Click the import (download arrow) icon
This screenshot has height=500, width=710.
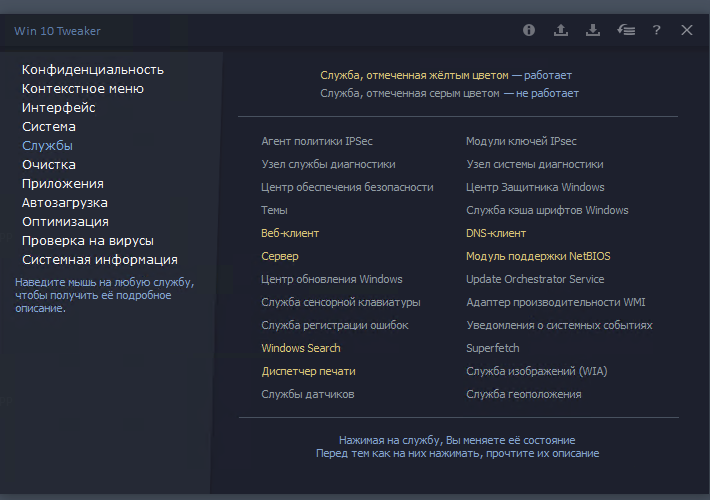pyautogui.click(x=593, y=30)
